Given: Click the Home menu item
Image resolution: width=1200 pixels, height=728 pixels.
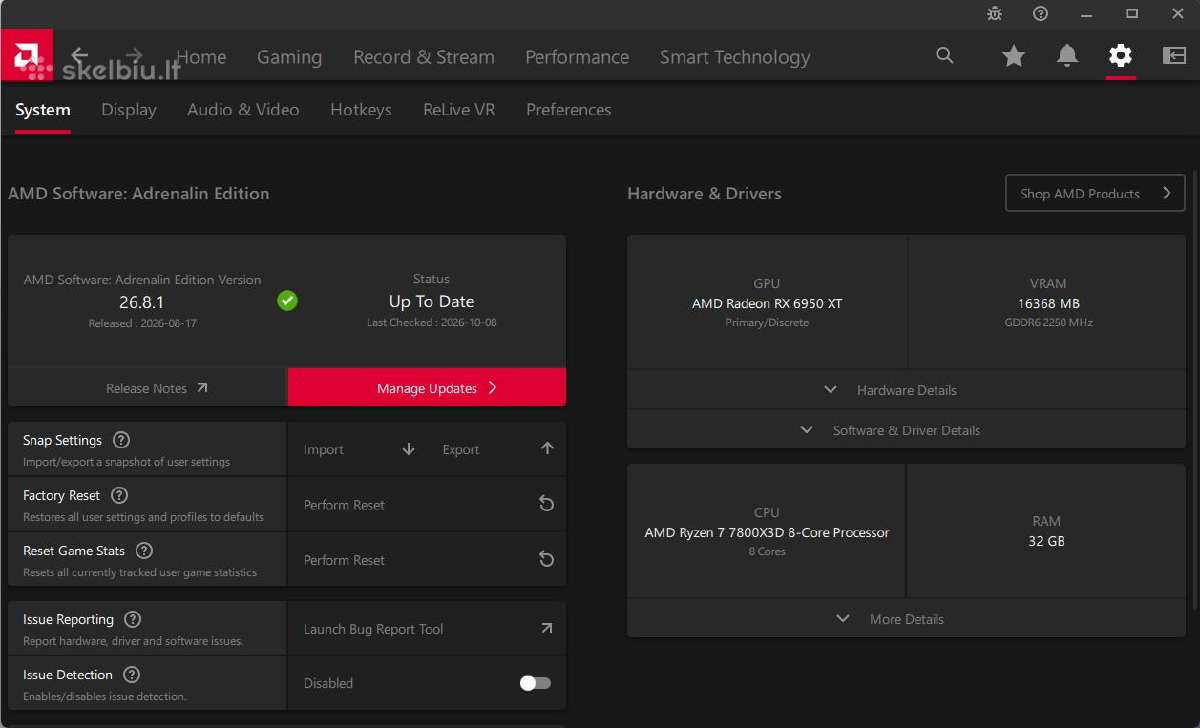Looking at the screenshot, I should coord(201,57).
